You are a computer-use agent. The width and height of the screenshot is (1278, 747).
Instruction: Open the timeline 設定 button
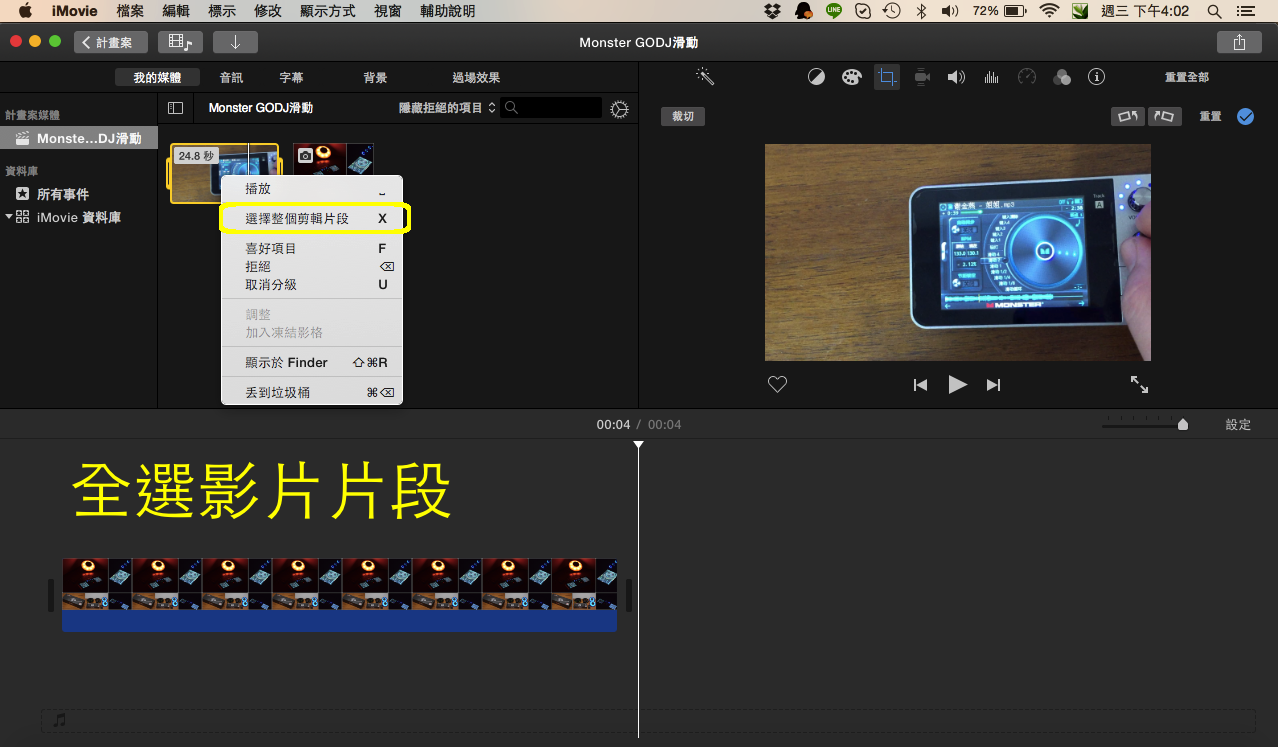tap(1238, 424)
